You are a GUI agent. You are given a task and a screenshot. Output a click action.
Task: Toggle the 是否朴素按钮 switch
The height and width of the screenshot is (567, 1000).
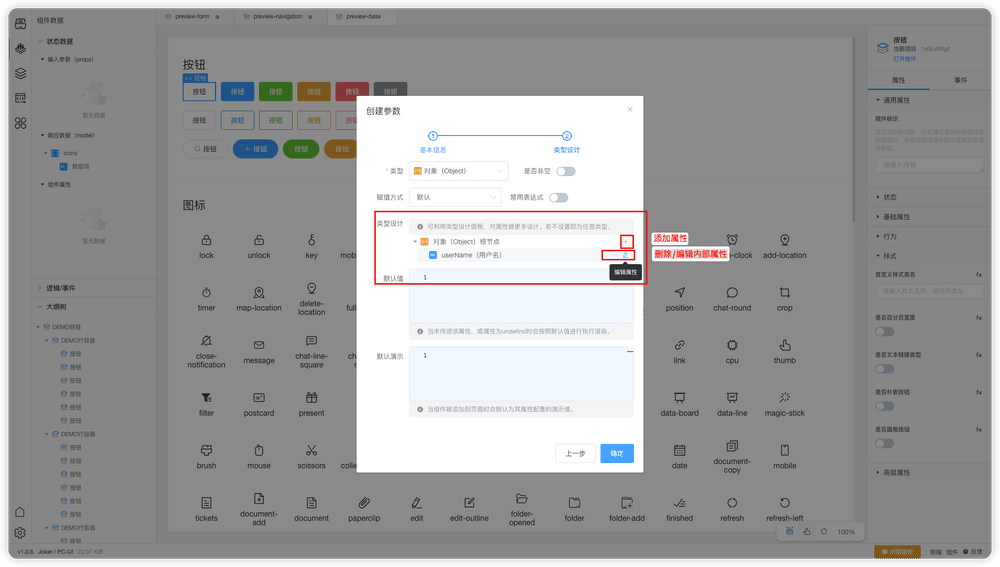tap(885, 406)
